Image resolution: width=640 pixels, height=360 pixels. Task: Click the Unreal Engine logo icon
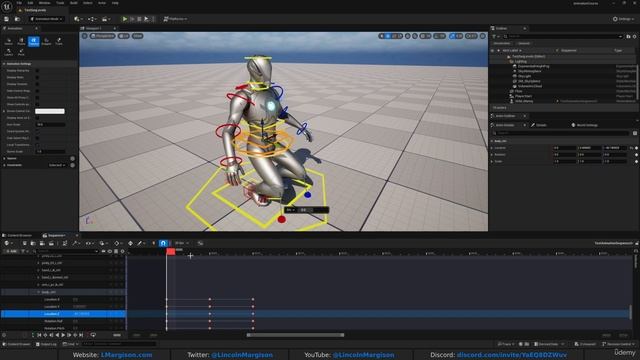click(7, 6)
